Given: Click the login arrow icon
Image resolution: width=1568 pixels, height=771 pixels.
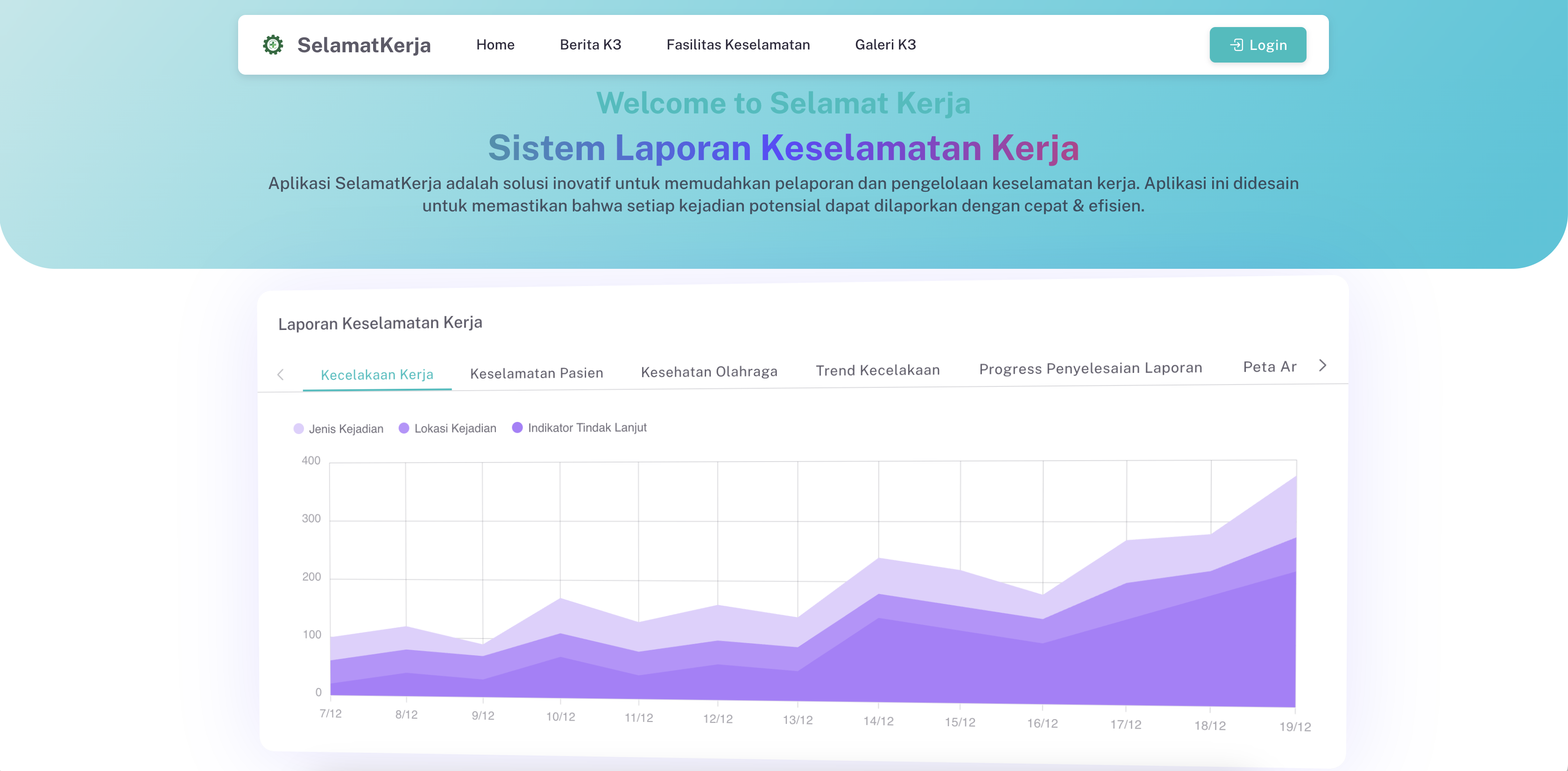Looking at the screenshot, I should pos(1236,44).
